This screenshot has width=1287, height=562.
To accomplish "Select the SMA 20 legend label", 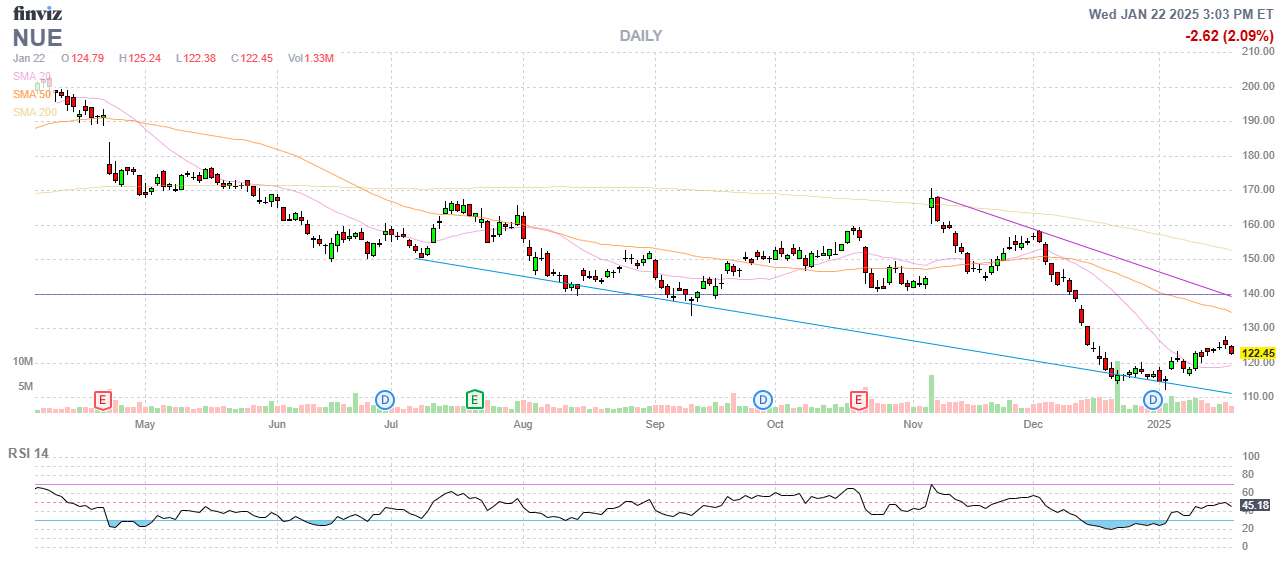I will tap(32, 76).
